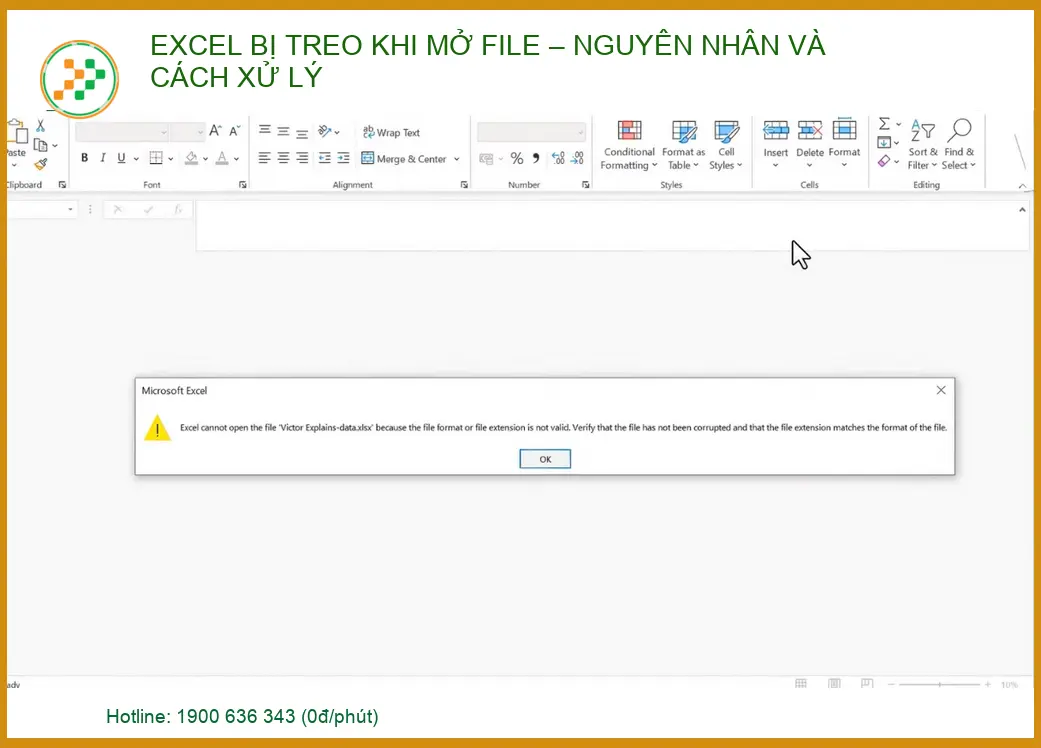Click OK in the Microsoft Excel error dialog
1041x748 pixels.
click(x=544, y=458)
